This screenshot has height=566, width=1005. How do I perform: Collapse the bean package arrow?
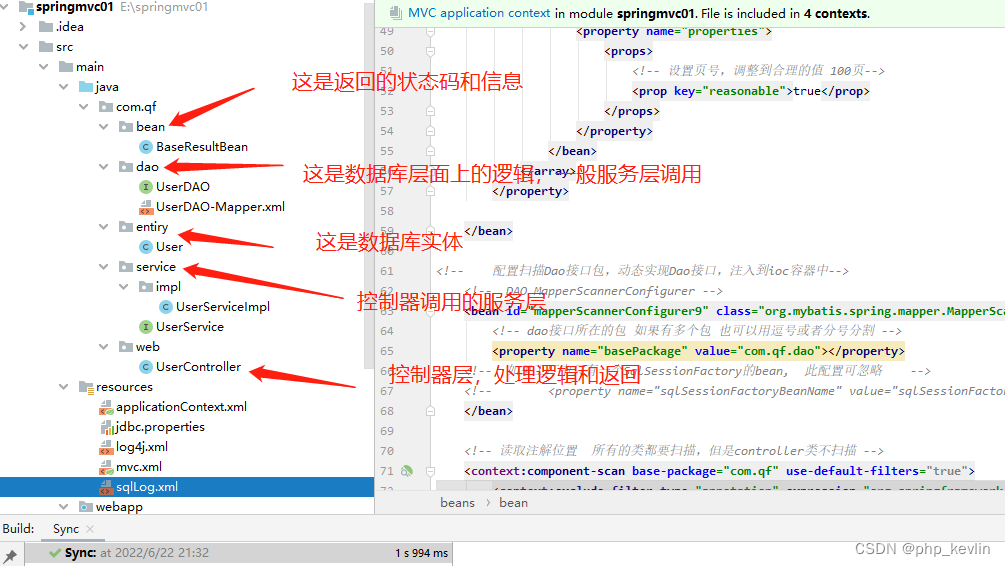click(x=103, y=127)
